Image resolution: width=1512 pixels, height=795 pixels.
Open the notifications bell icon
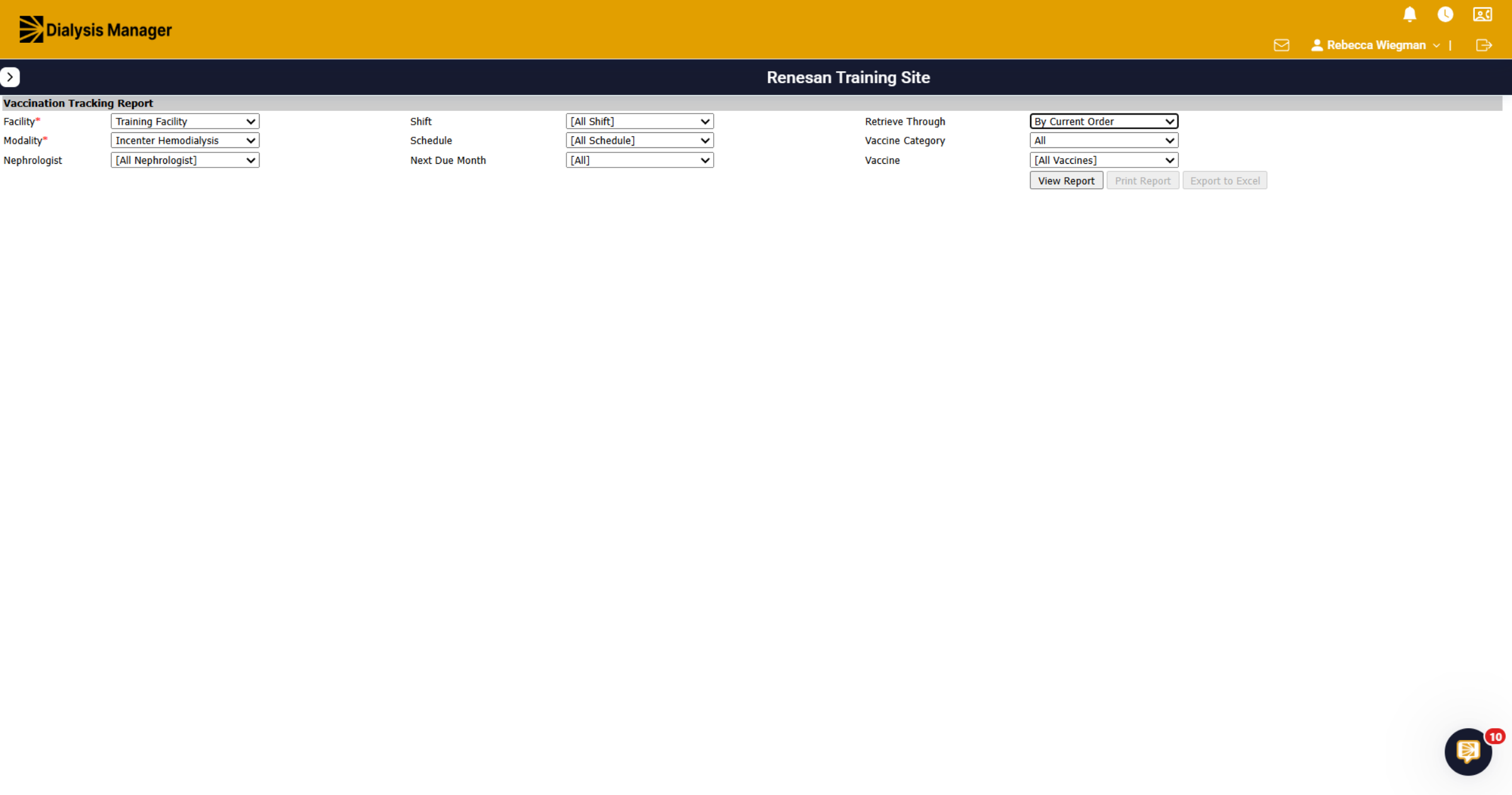(1410, 14)
